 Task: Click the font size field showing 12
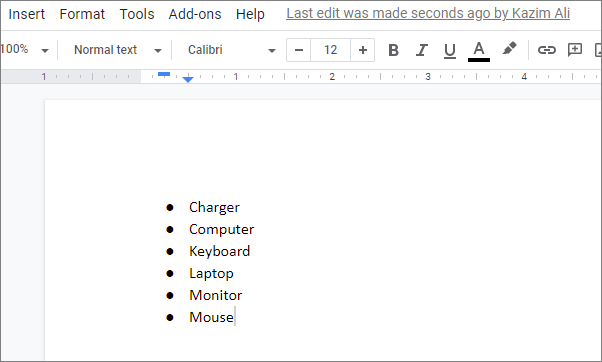tap(330, 50)
